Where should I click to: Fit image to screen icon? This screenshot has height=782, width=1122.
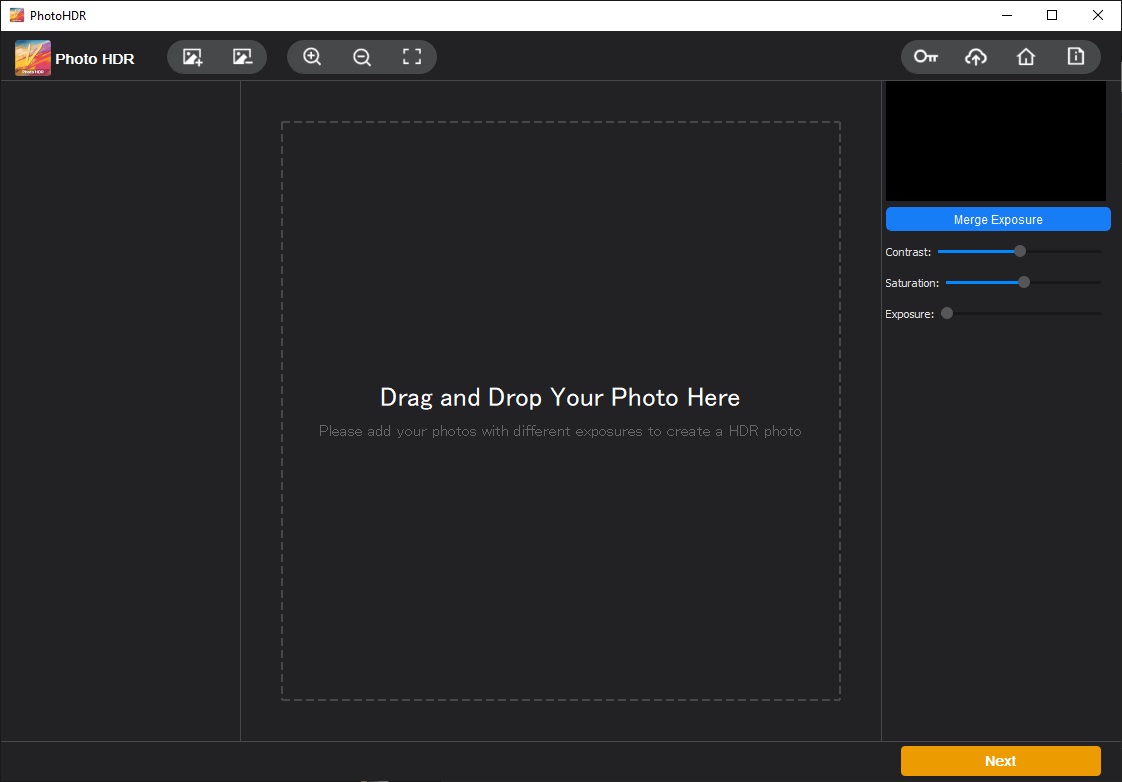point(412,57)
